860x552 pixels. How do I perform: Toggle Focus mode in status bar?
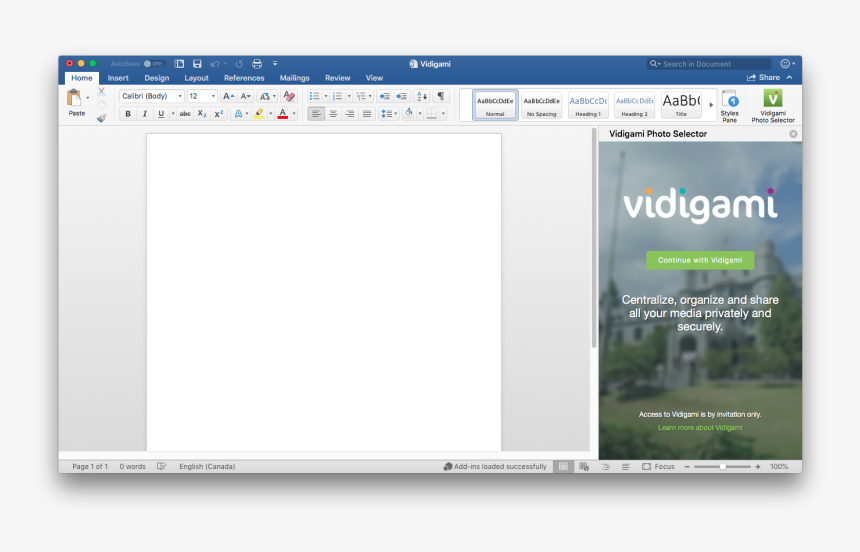(x=658, y=466)
